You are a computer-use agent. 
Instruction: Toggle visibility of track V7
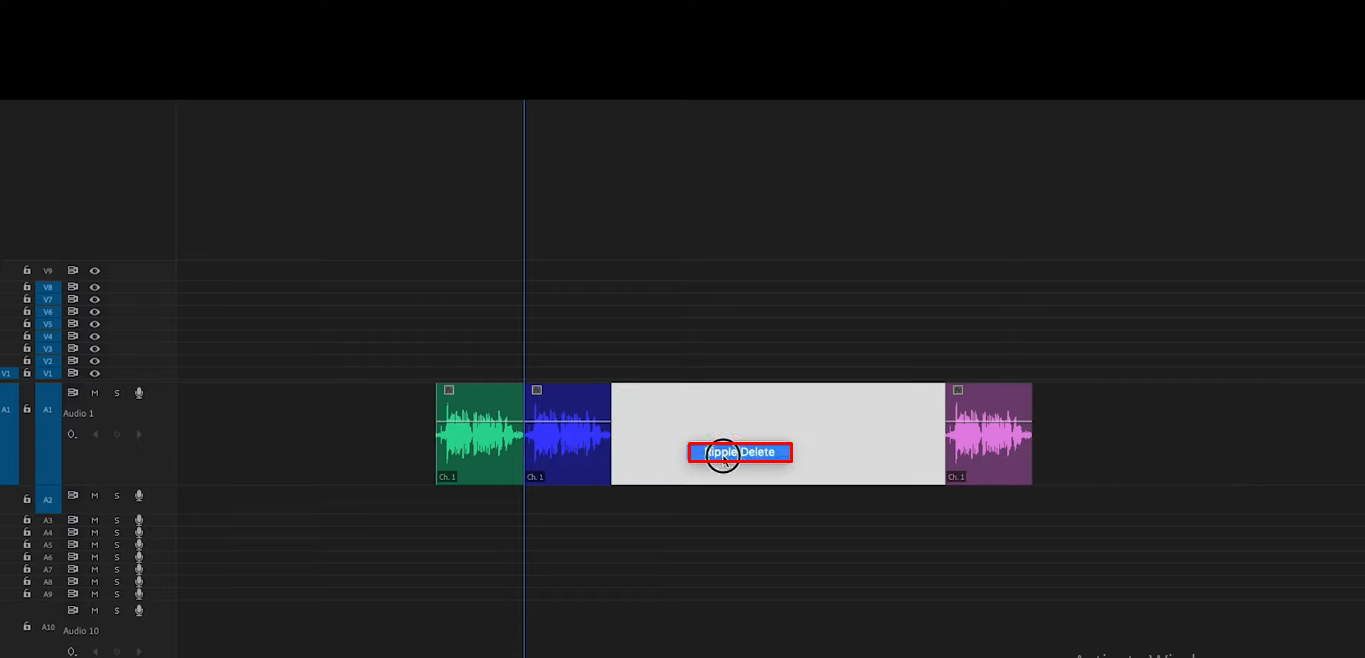(x=94, y=298)
